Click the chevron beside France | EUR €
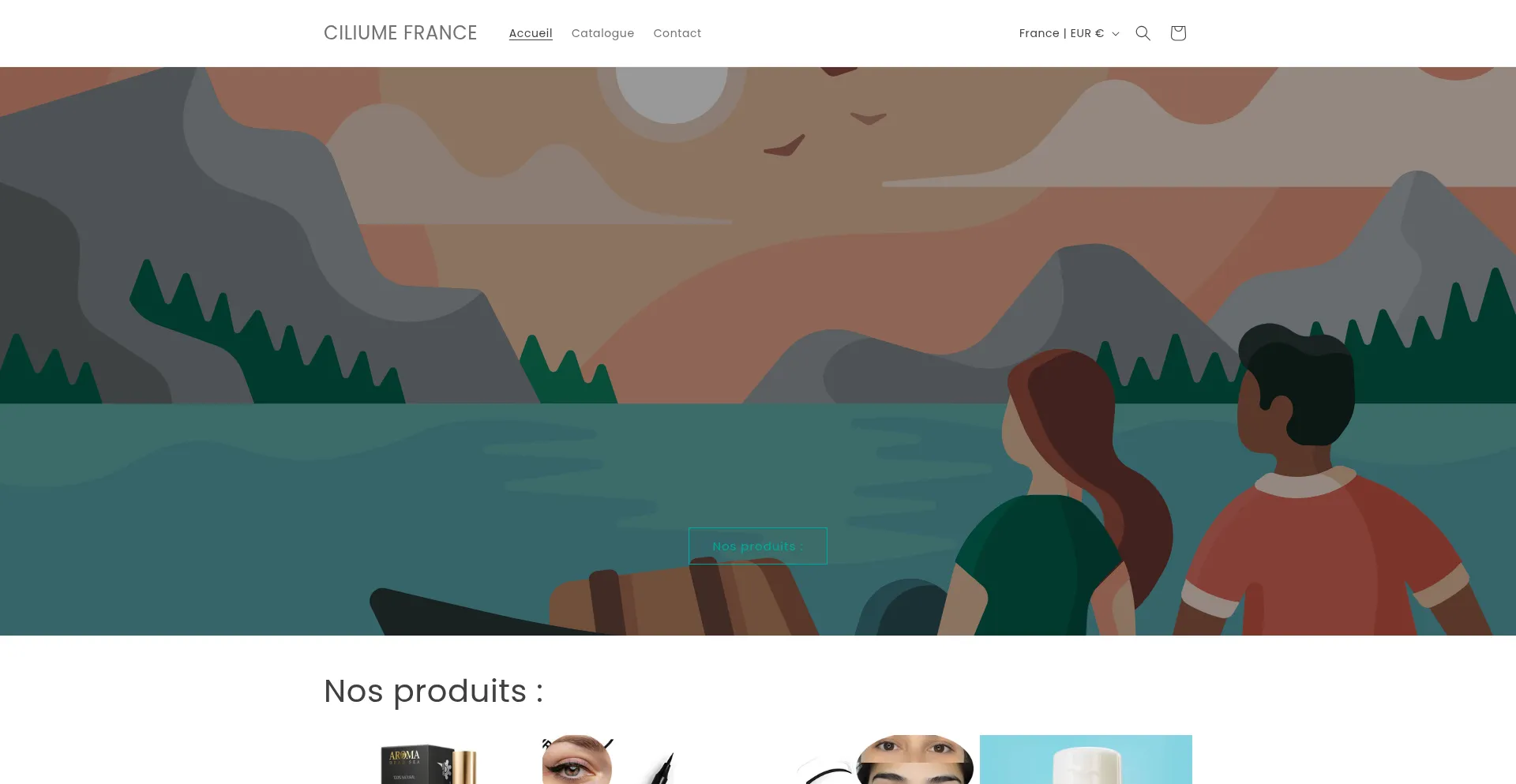This screenshot has height=784, width=1516. click(x=1116, y=34)
